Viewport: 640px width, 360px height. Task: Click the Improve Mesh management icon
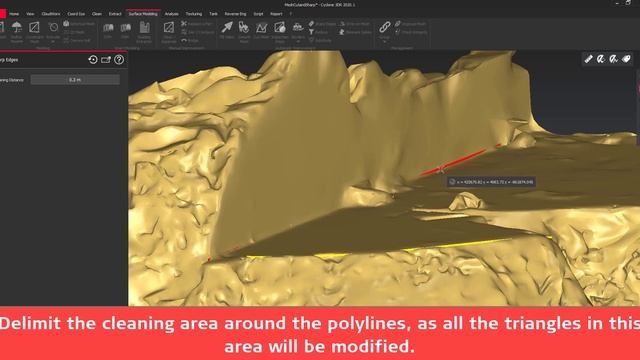[398, 24]
